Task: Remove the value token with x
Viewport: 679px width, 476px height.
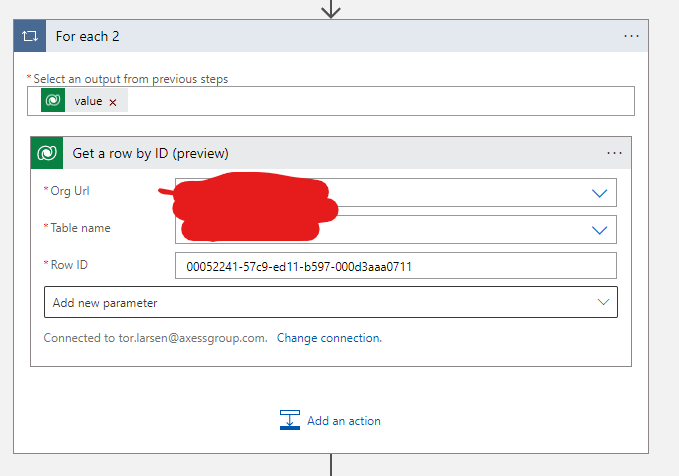Action: (x=113, y=102)
